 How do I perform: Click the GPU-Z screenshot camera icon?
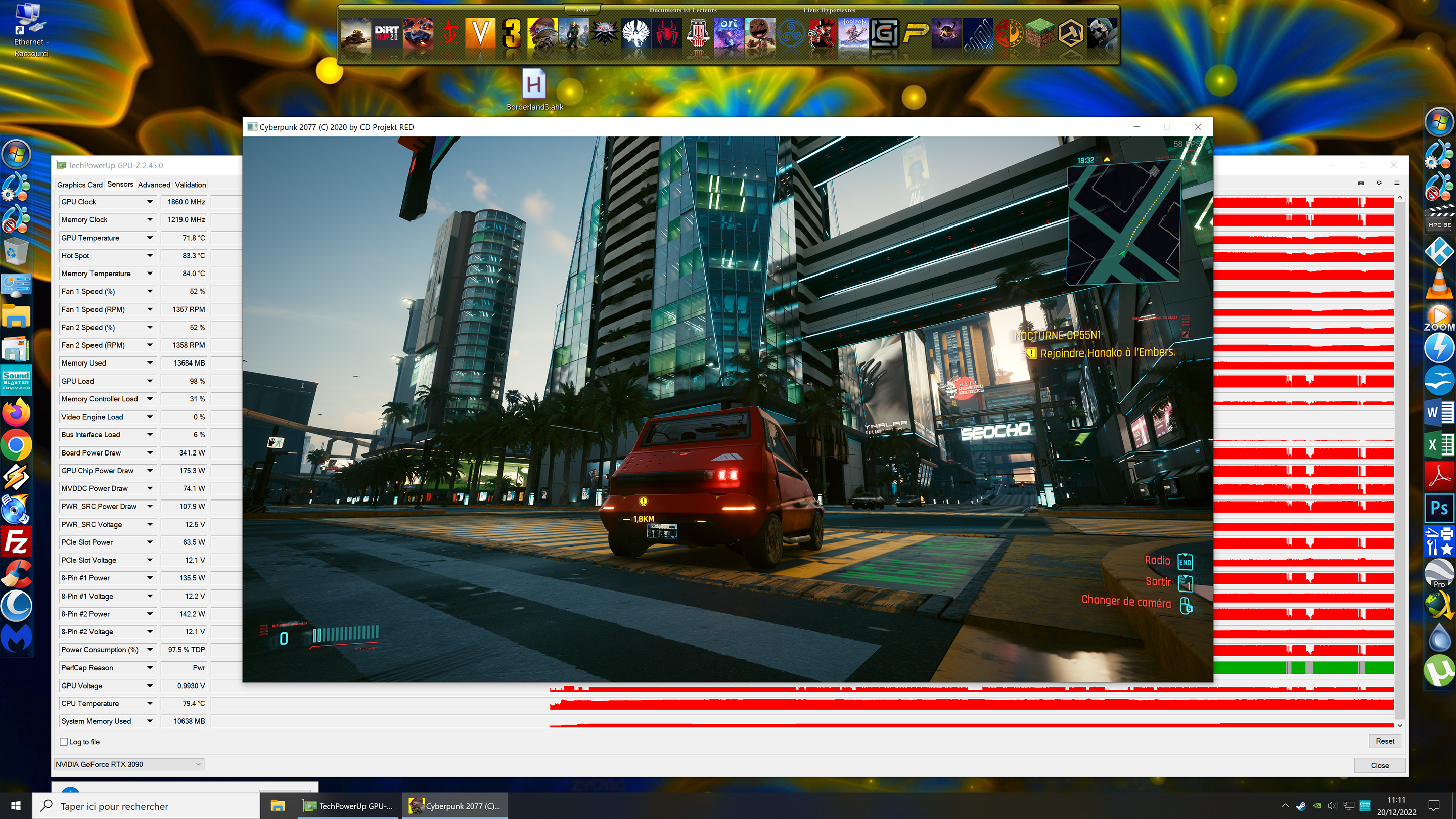pos(1361,183)
